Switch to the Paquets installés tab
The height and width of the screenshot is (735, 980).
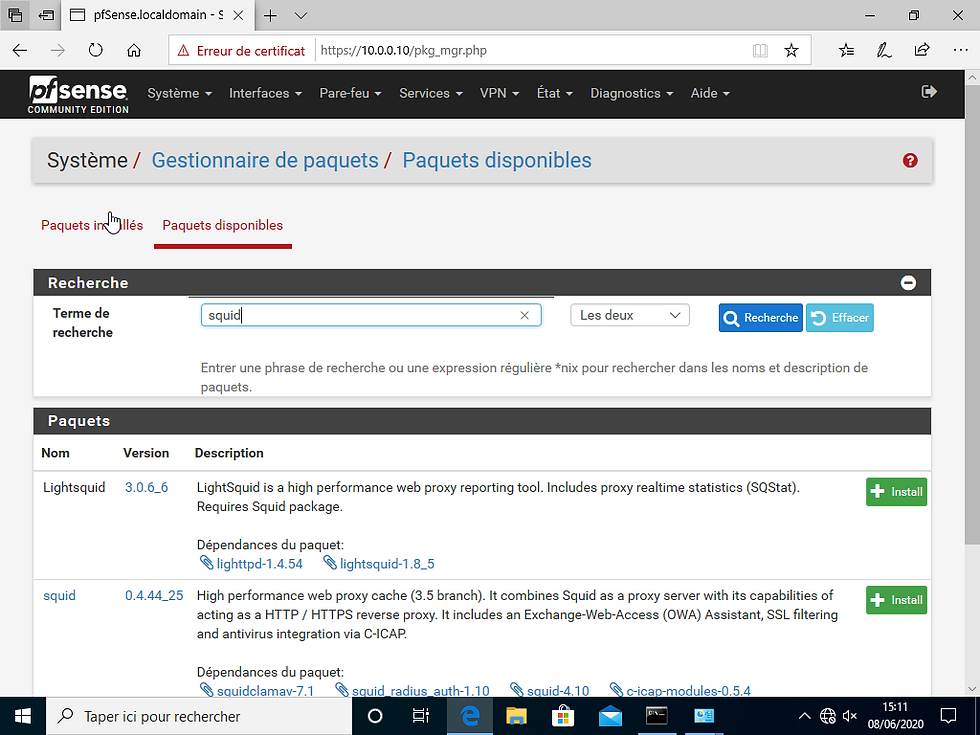(92, 225)
